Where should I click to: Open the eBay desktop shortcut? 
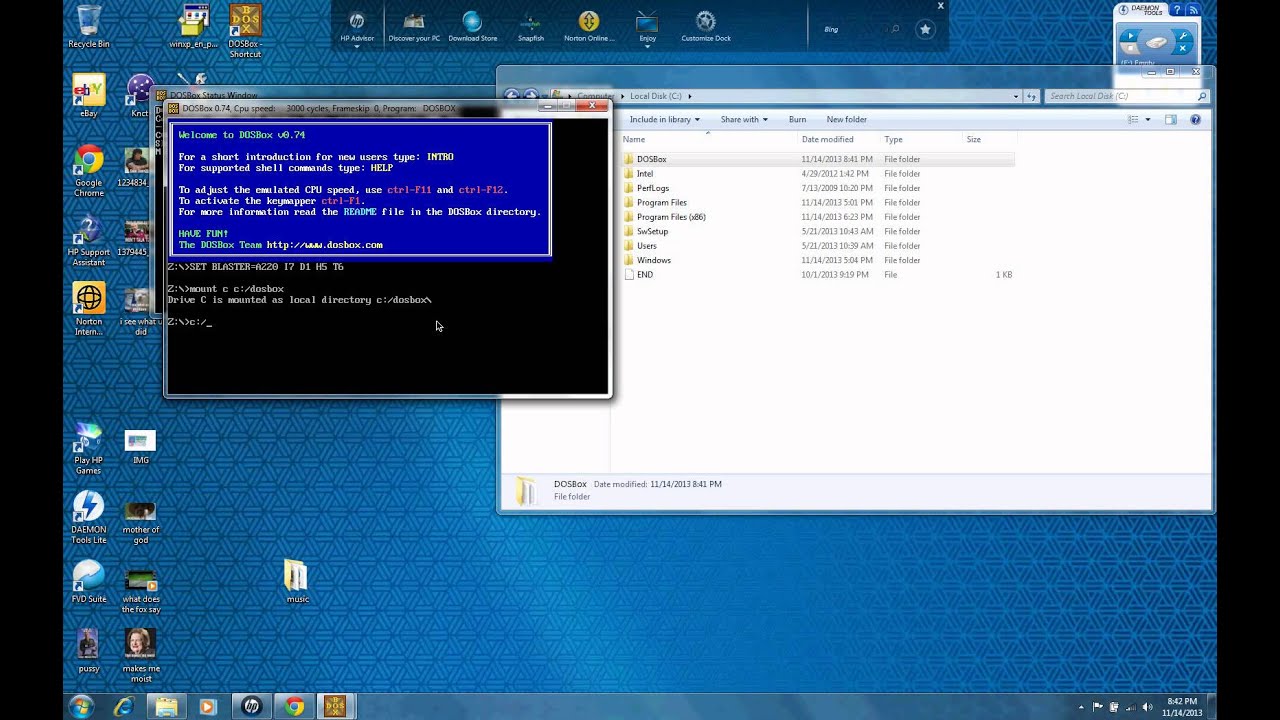[x=88, y=97]
